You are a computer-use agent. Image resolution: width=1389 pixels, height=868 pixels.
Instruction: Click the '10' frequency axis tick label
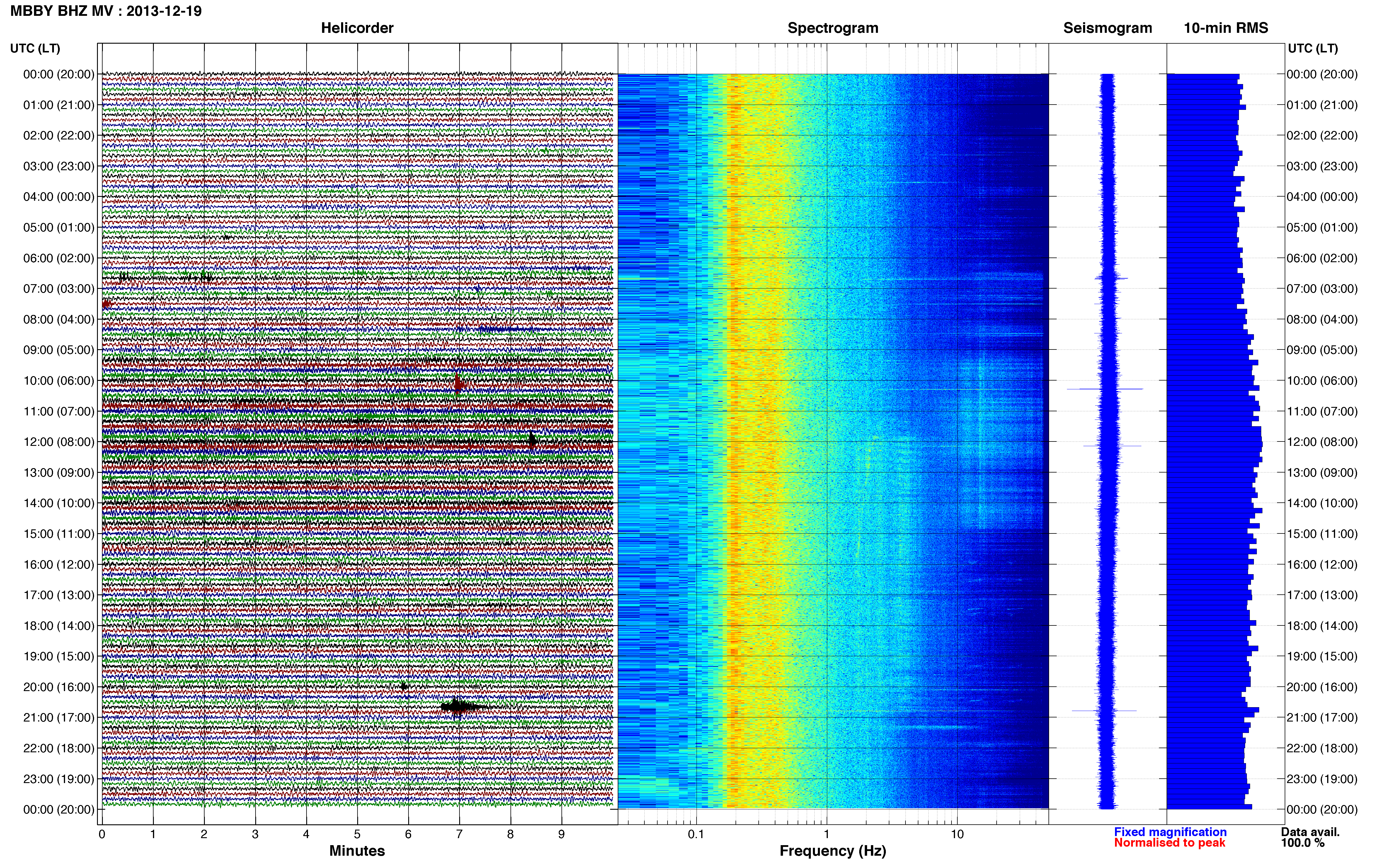pyautogui.click(x=957, y=834)
